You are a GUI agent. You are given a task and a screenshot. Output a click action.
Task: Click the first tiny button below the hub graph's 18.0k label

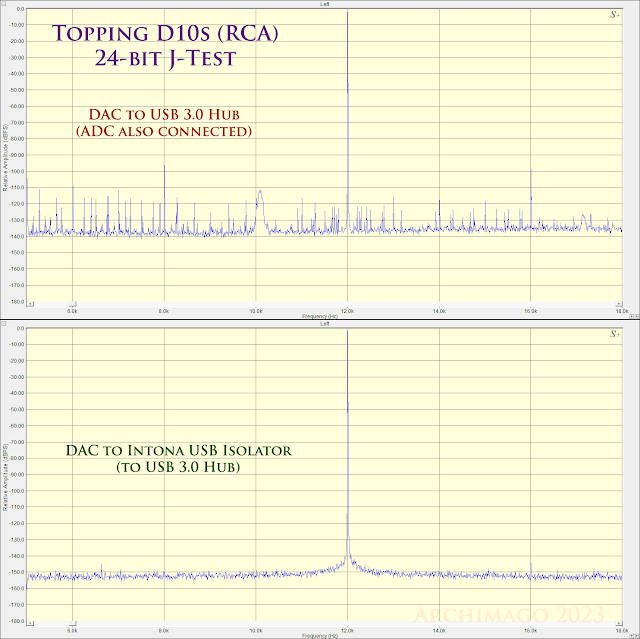click(631, 316)
